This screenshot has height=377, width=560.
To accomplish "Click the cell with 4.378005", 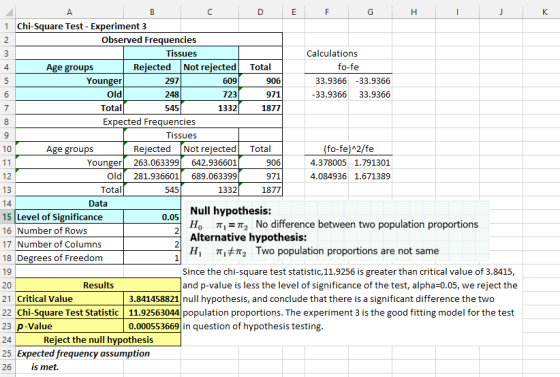I will (x=326, y=163).
